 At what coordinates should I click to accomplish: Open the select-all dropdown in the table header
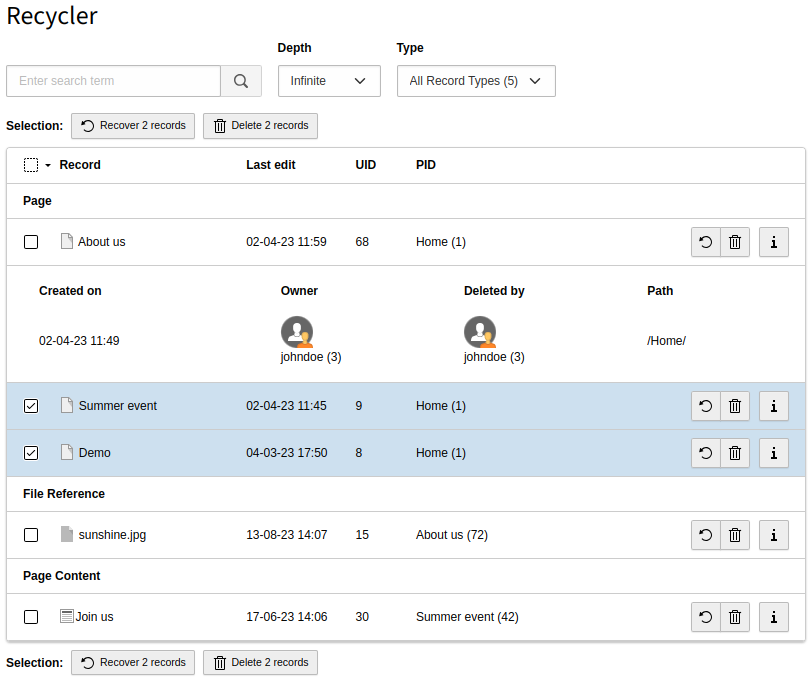[x=36, y=165]
